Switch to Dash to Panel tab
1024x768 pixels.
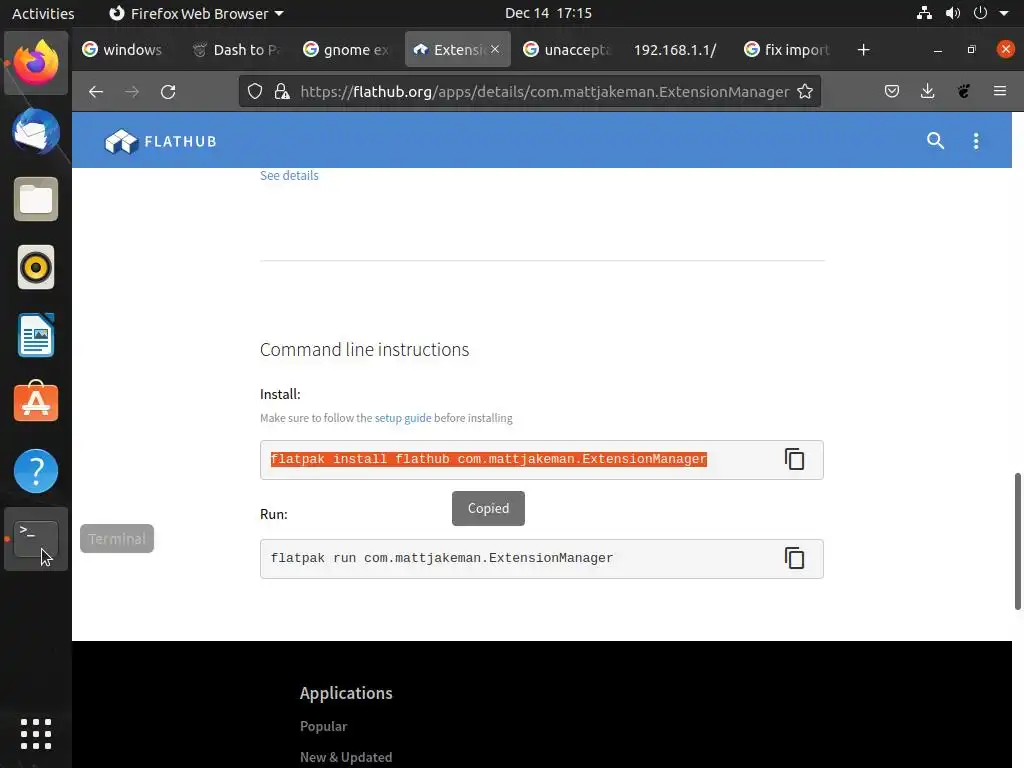(236, 50)
